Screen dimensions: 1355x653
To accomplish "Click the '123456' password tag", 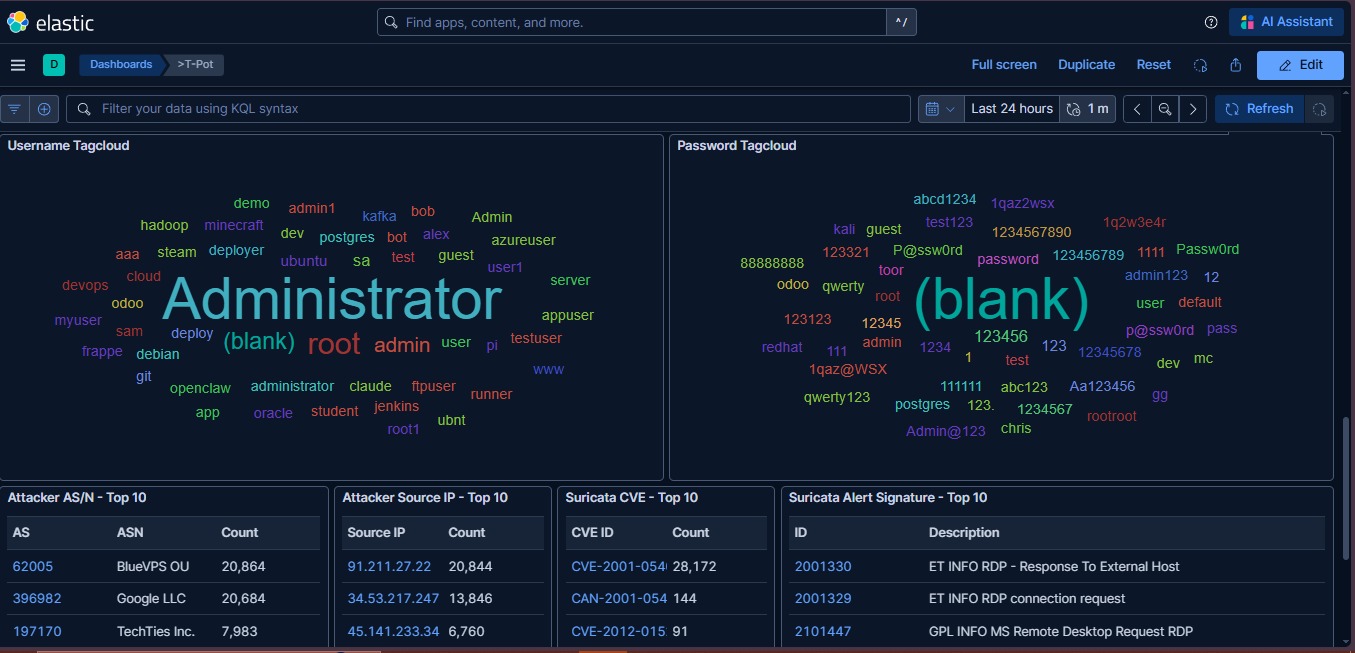I will point(1001,337).
